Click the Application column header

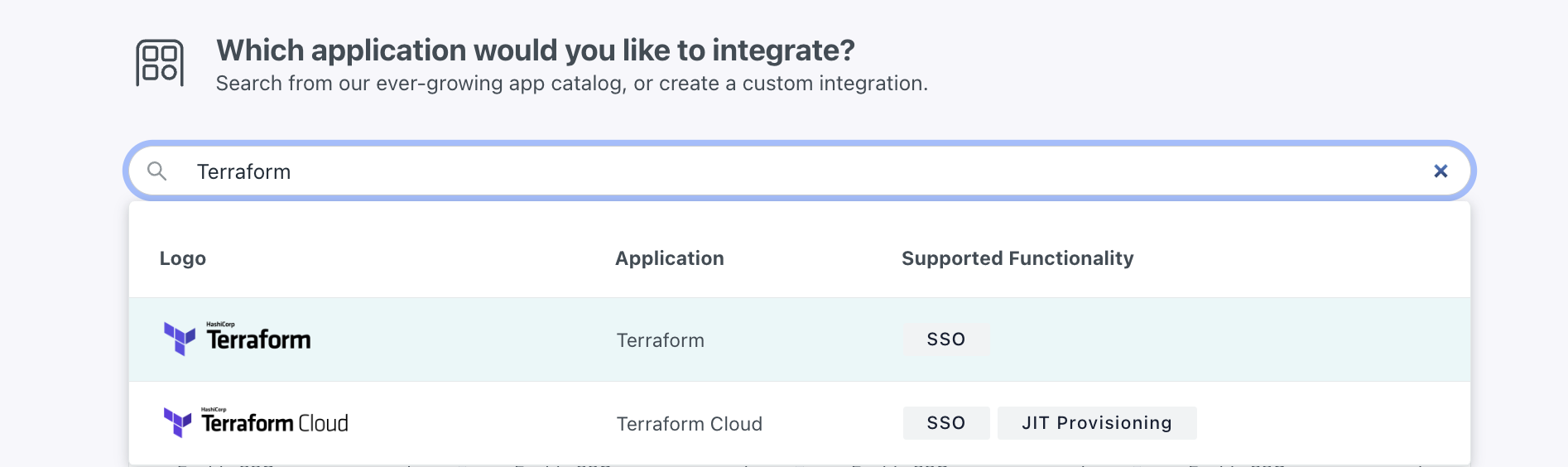tap(669, 258)
